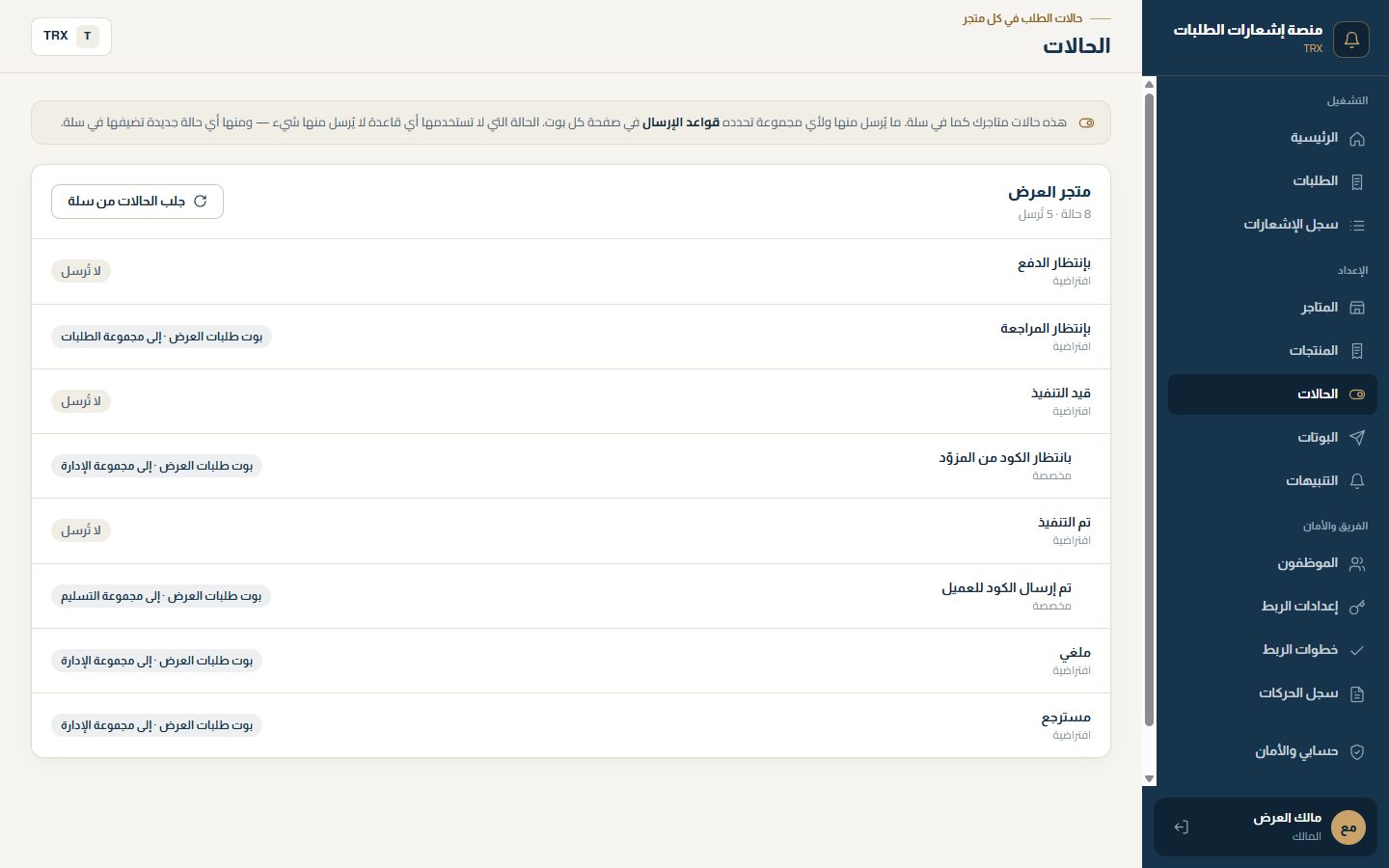Open the الرئيسية menu item
Viewport: 1389px width, 868px height.
[1272, 138]
